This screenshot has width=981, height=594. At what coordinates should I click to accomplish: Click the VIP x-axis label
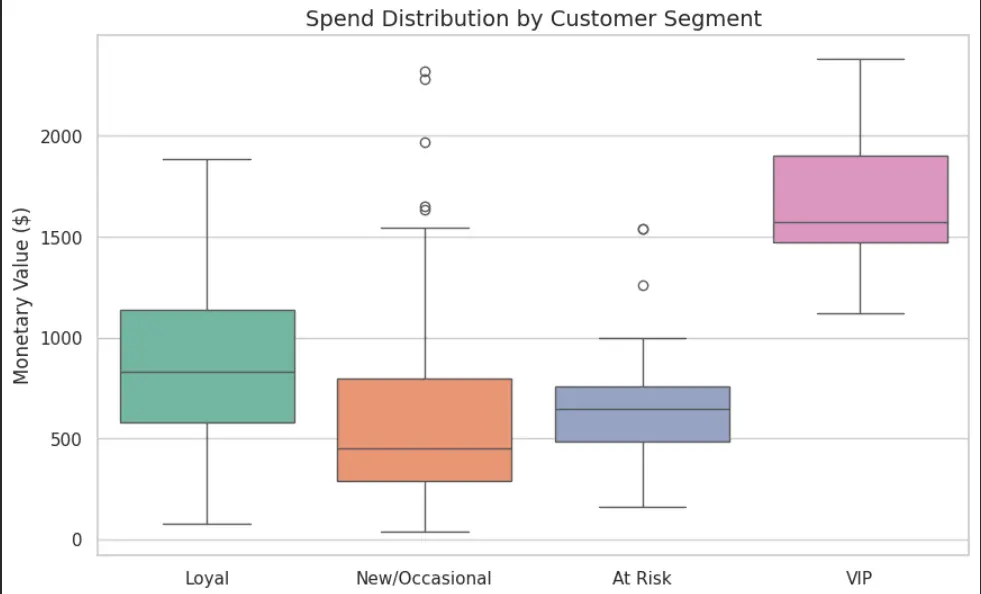[x=859, y=578]
